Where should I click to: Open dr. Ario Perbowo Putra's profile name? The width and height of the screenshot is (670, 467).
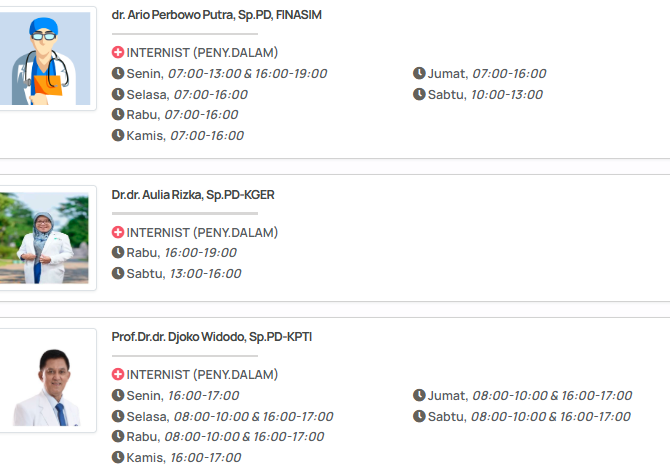pos(217,15)
